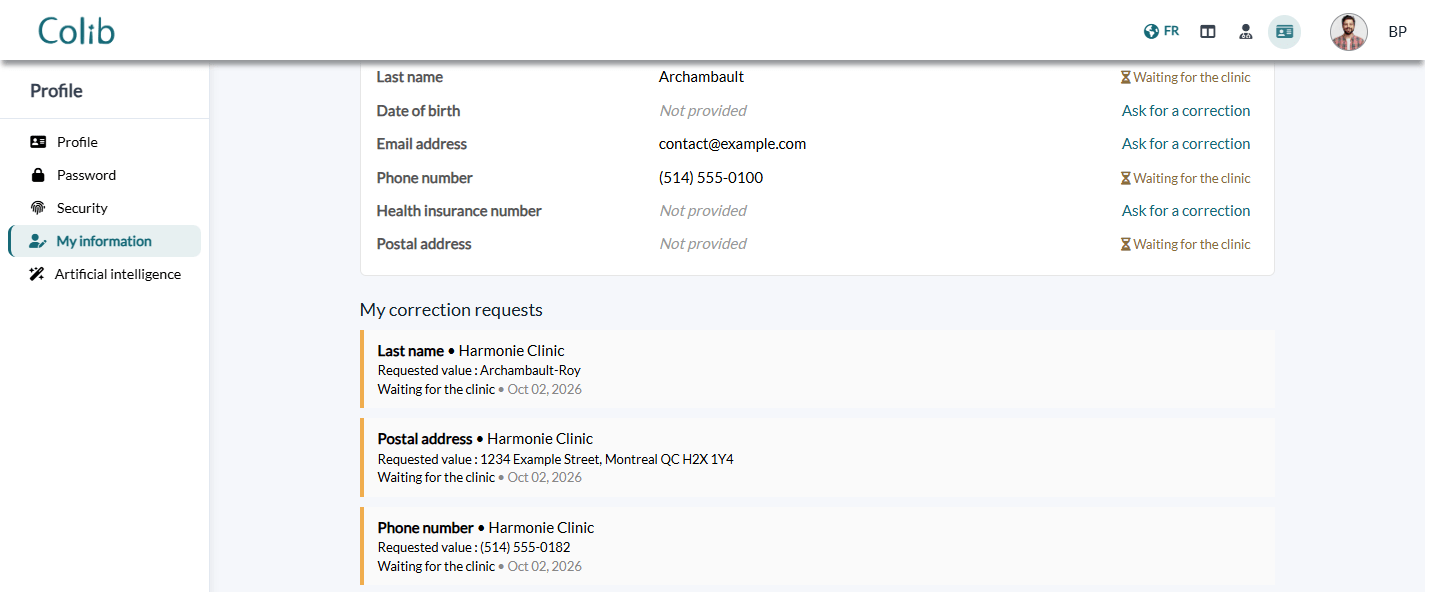This screenshot has height=592, width=1440.
Task: Click the Health insurance number label
Action: pyautogui.click(x=459, y=211)
